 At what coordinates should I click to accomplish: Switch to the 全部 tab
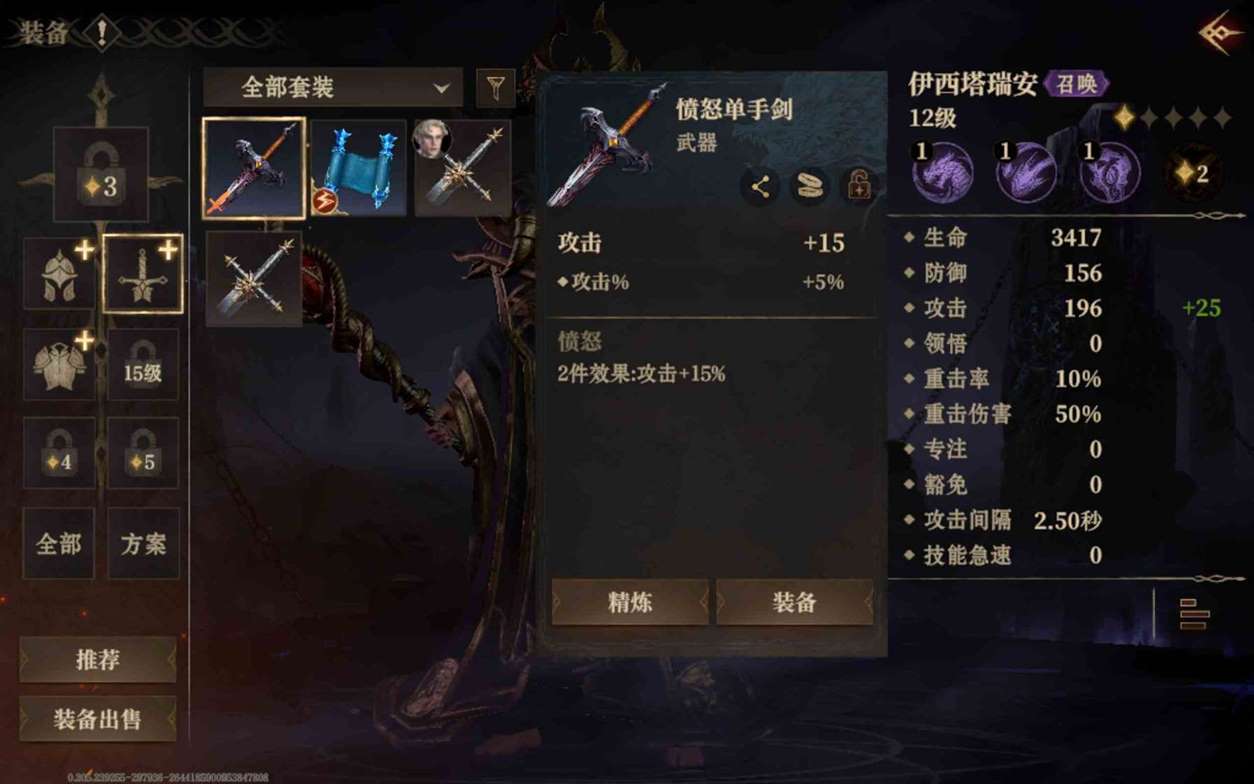coord(59,543)
